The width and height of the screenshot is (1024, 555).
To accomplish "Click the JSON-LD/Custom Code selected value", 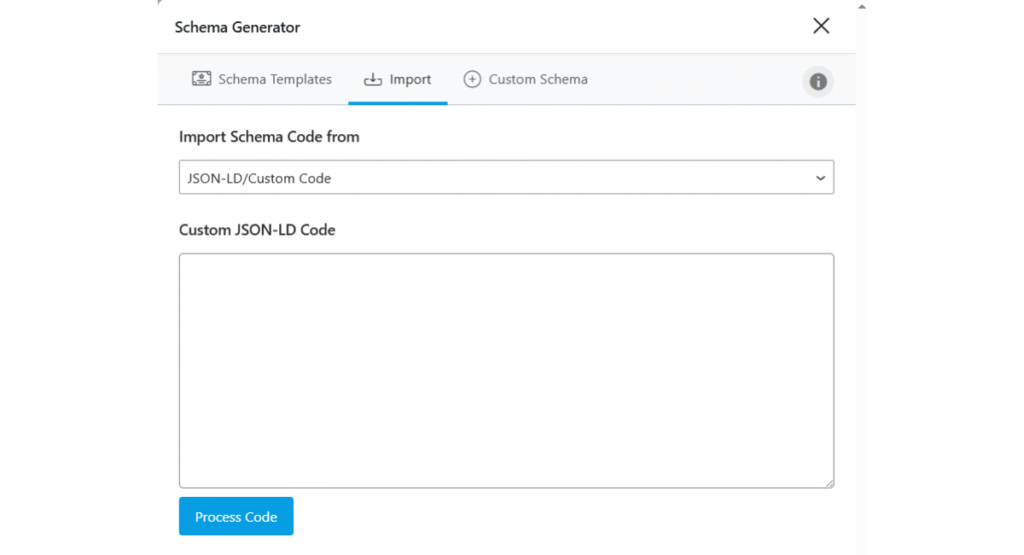I will [259, 178].
